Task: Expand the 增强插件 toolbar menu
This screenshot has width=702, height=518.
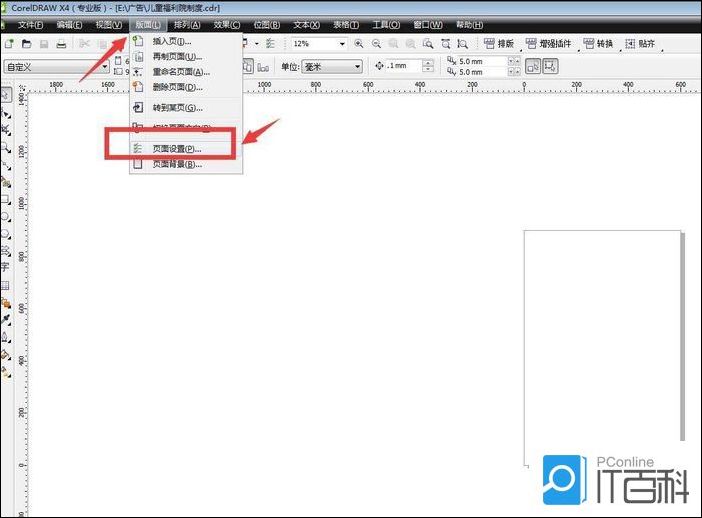Action: (549, 44)
